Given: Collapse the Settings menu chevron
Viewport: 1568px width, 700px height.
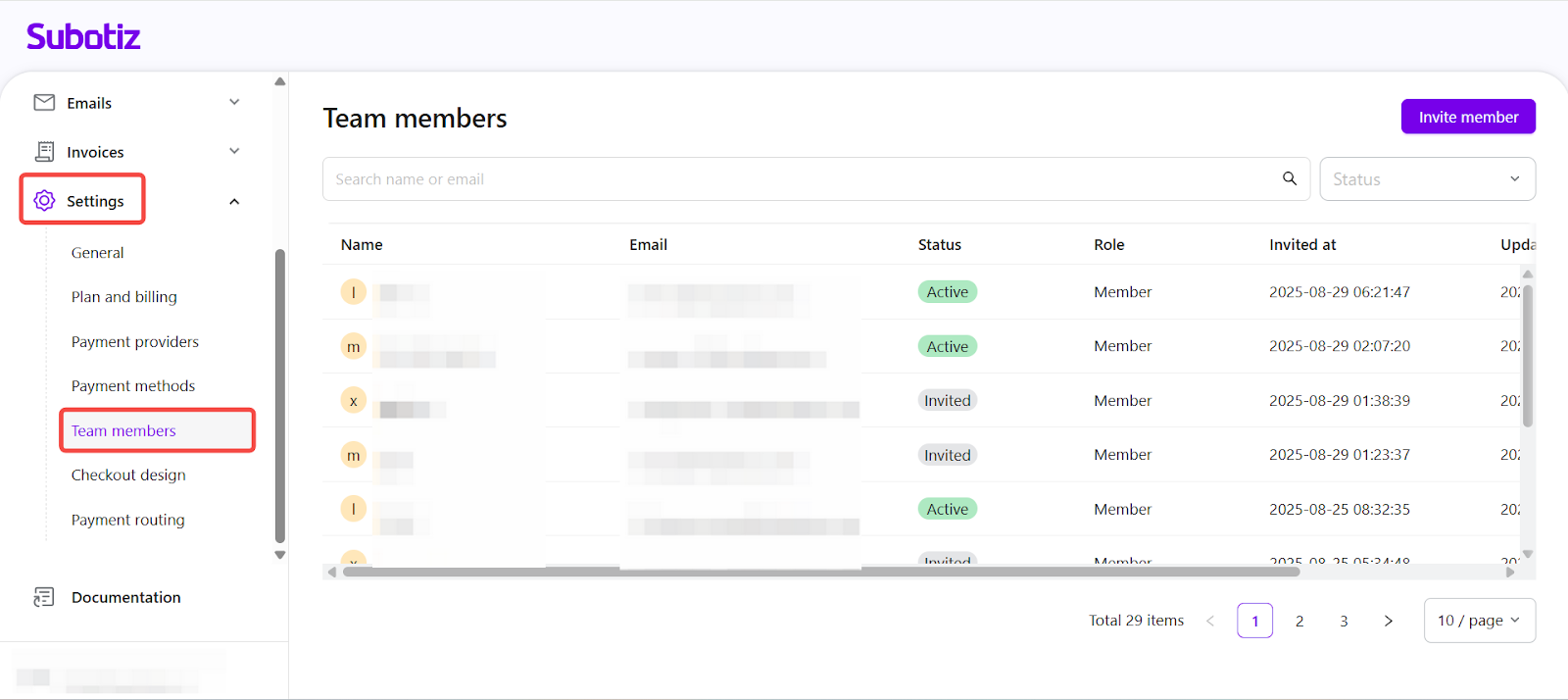Looking at the screenshot, I should point(234,201).
